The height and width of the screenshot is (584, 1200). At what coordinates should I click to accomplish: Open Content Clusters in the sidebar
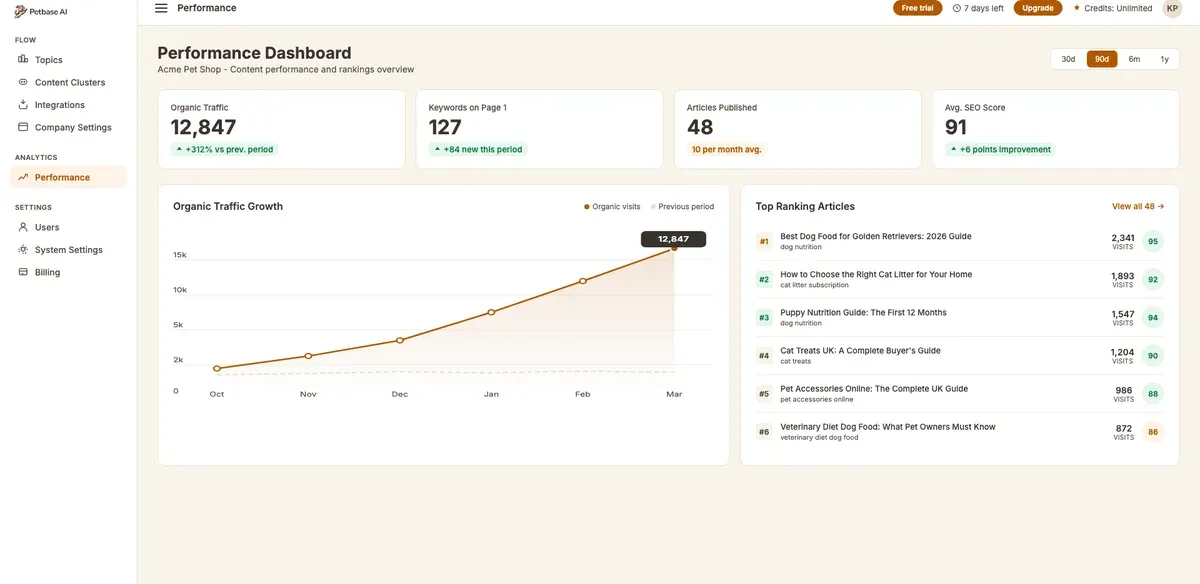coord(69,82)
